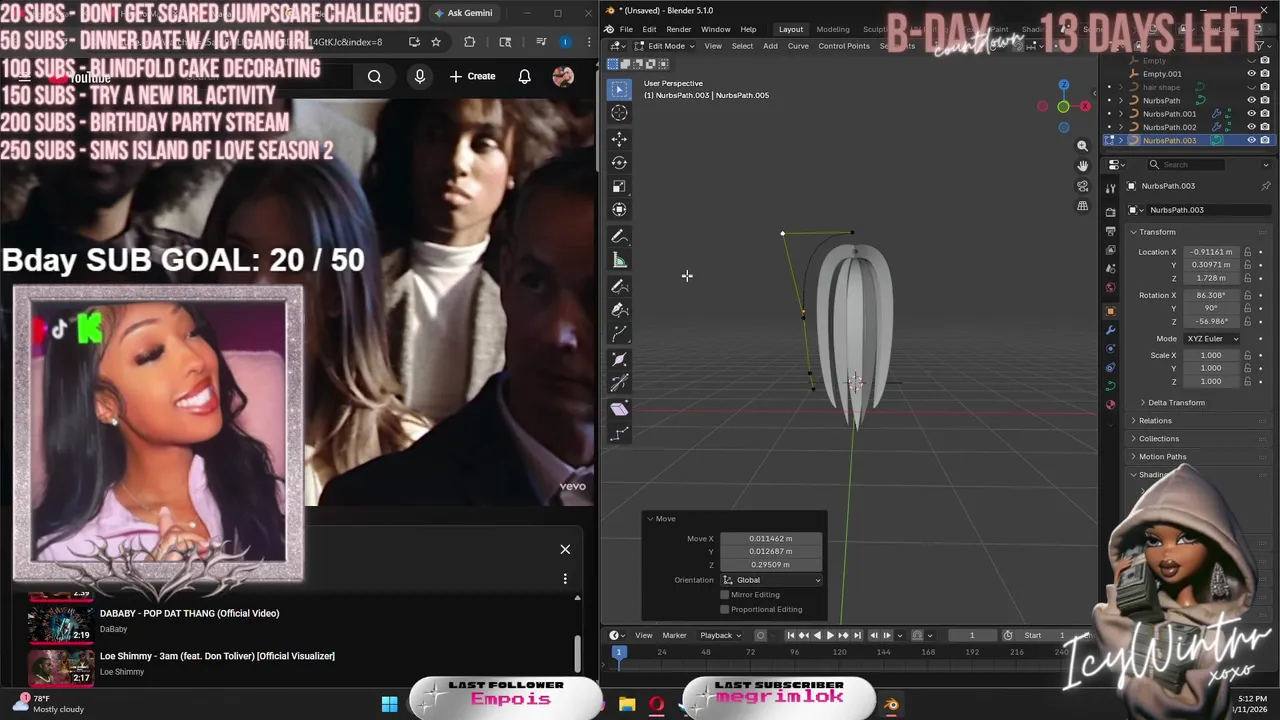Select the Rotate tool in Blender toolbar

click(619, 162)
